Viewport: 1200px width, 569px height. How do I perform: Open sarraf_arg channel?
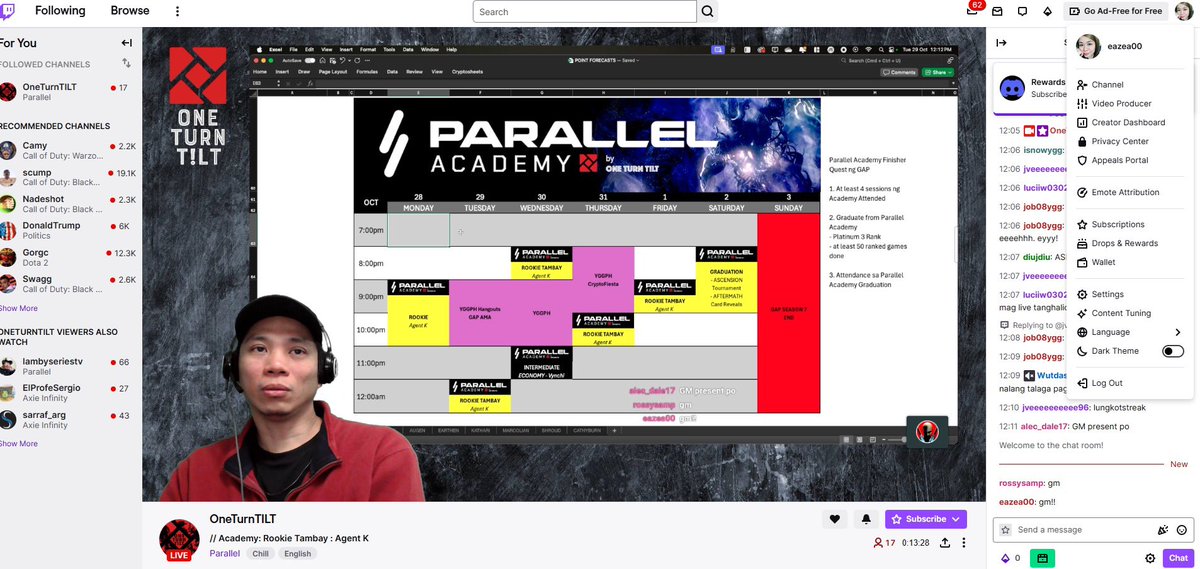66,420
